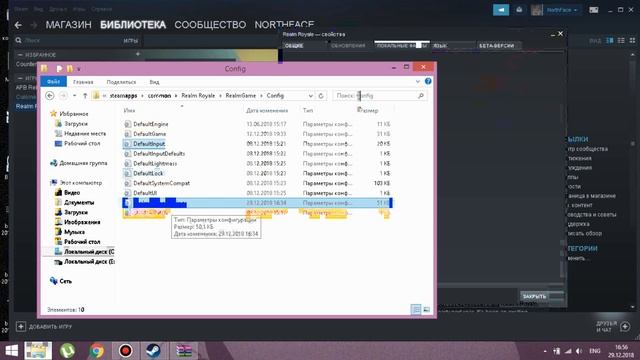Viewport: 640px width, 360px height.
Task: Open the БЕТА-ВЕРСИИ tab in properties
Action: pos(497,46)
